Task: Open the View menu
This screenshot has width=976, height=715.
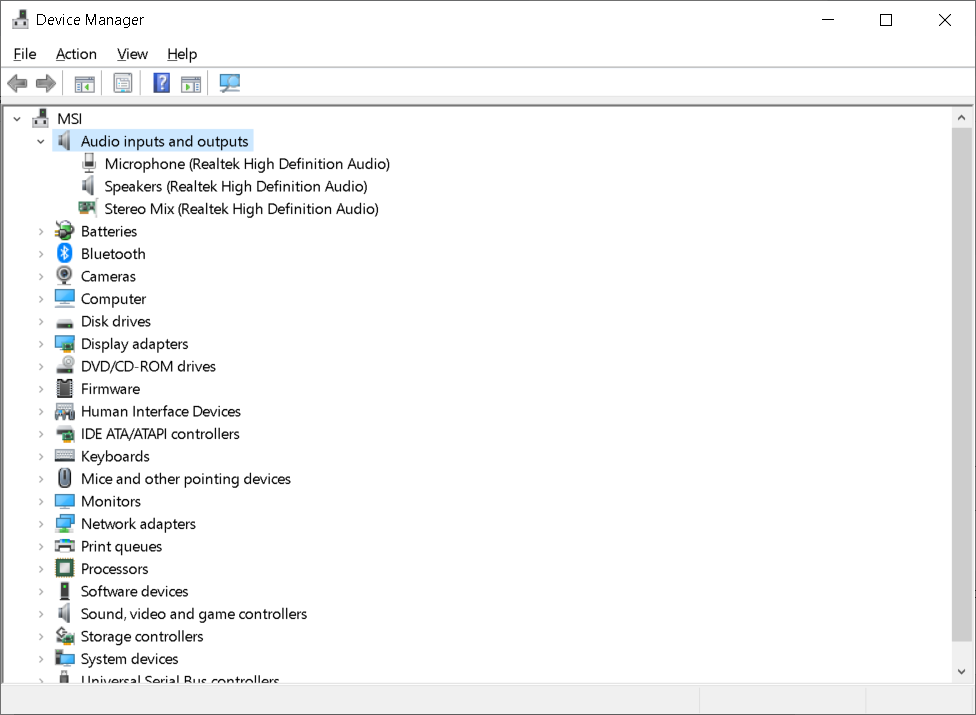Action: (x=133, y=54)
